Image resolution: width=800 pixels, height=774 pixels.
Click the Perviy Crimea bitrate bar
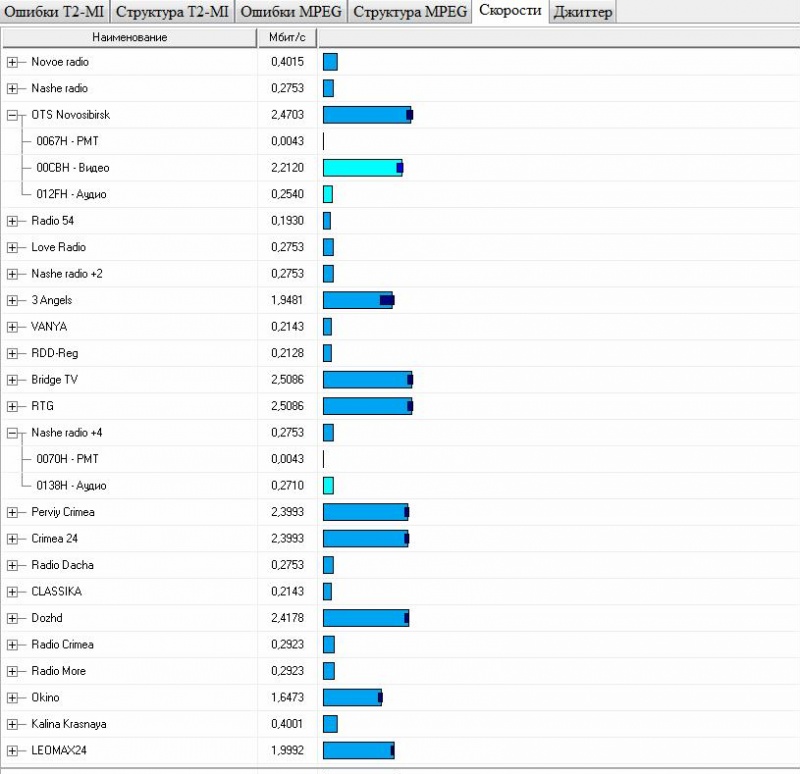[x=365, y=512]
